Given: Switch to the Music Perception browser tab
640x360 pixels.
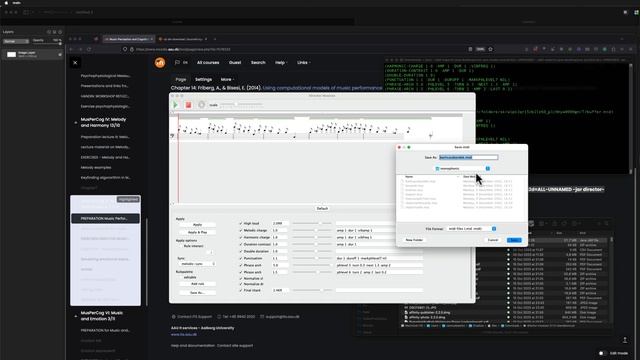Looking at the screenshot, I should (128, 39).
